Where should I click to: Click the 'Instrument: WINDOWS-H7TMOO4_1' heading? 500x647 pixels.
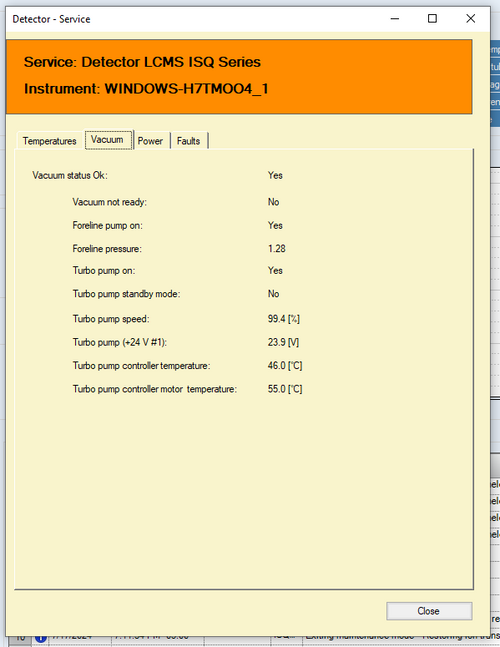pos(146,89)
